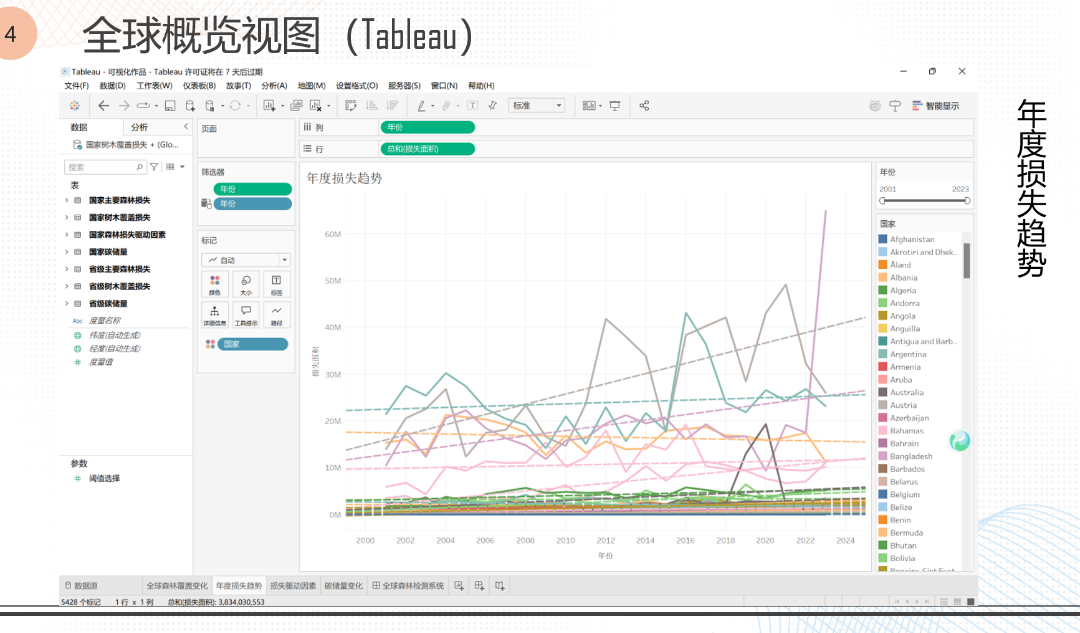Open the 大小 size mark card
The height and width of the screenshot is (633, 1080).
tap(246, 284)
